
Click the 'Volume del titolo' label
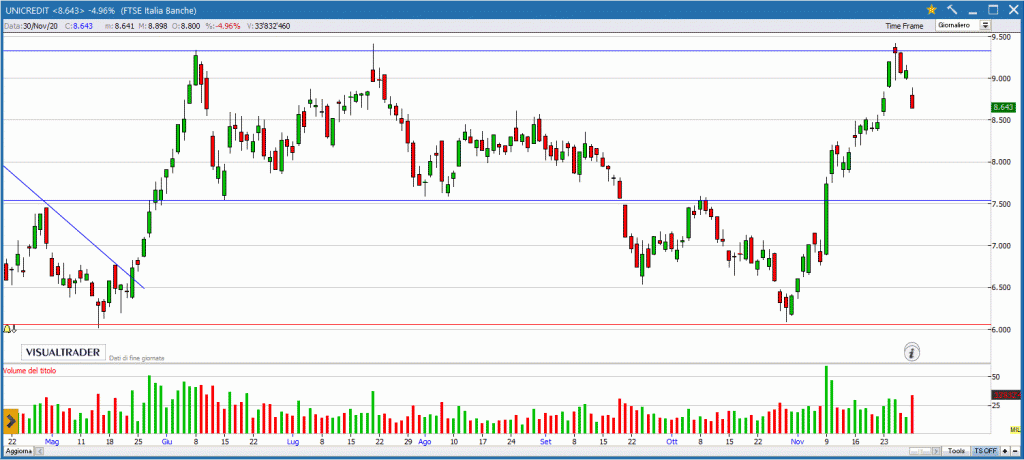point(29,370)
